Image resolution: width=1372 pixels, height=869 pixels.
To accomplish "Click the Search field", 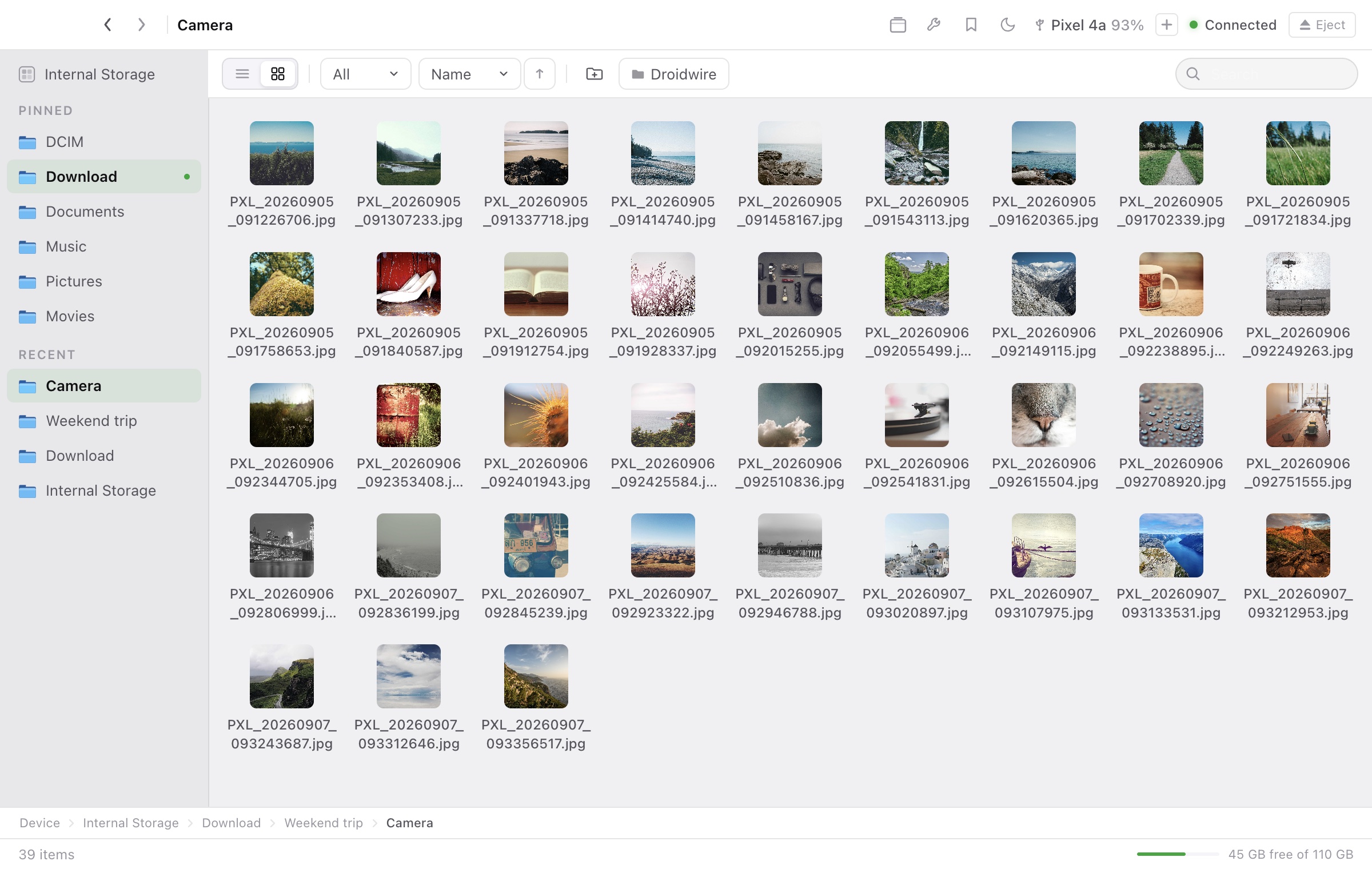I will coord(1266,74).
